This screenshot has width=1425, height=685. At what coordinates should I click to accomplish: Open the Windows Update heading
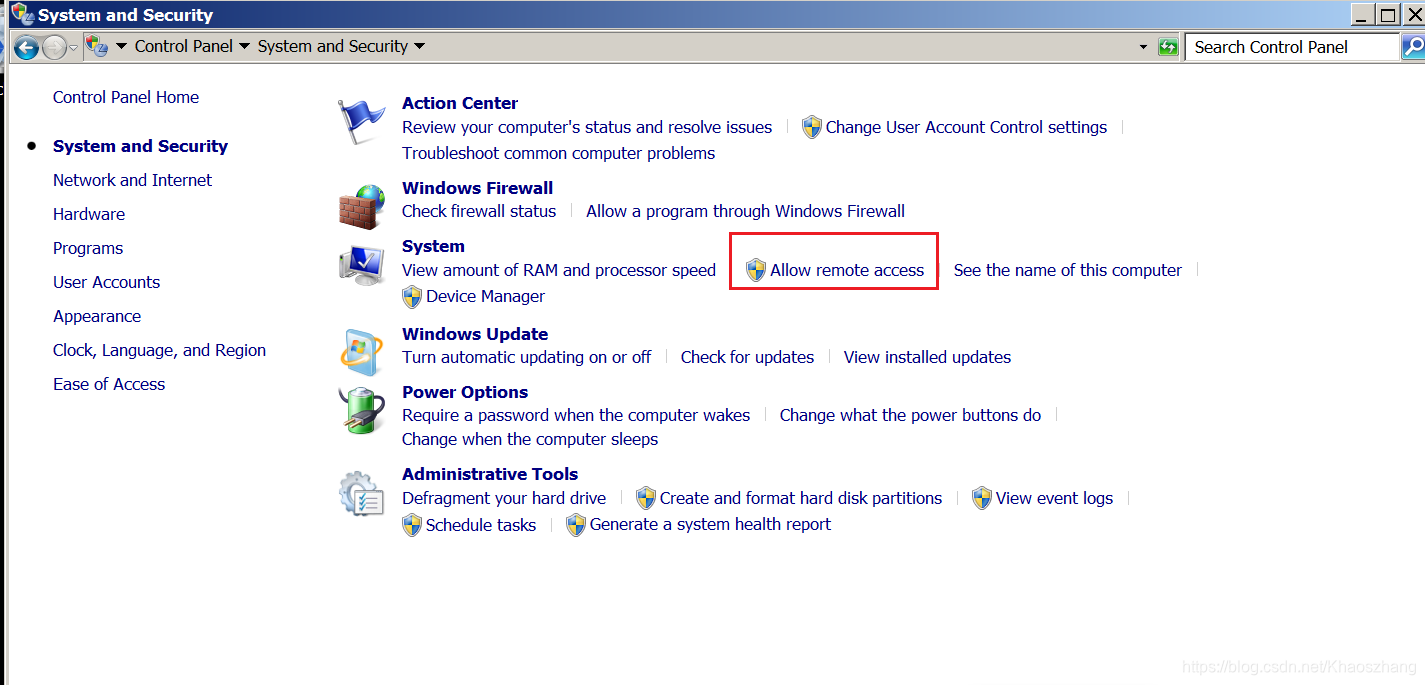tap(475, 334)
